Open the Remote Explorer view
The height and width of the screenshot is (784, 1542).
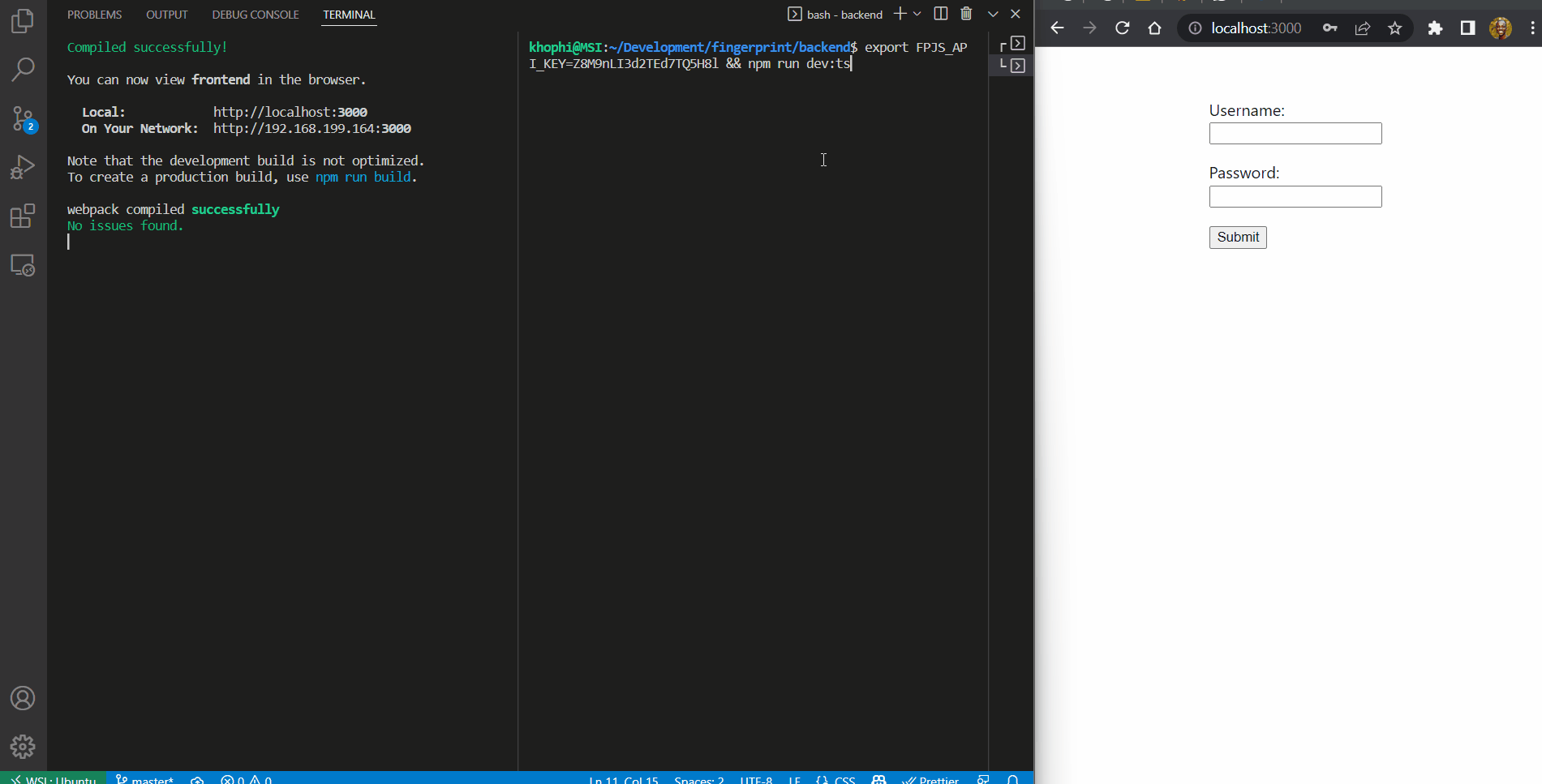pyautogui.click(x=23, y=265)
